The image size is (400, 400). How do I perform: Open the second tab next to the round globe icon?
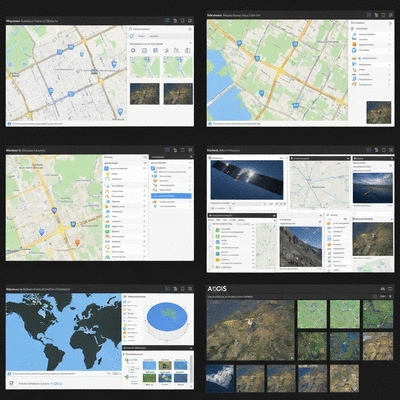(x=154, y=36)
